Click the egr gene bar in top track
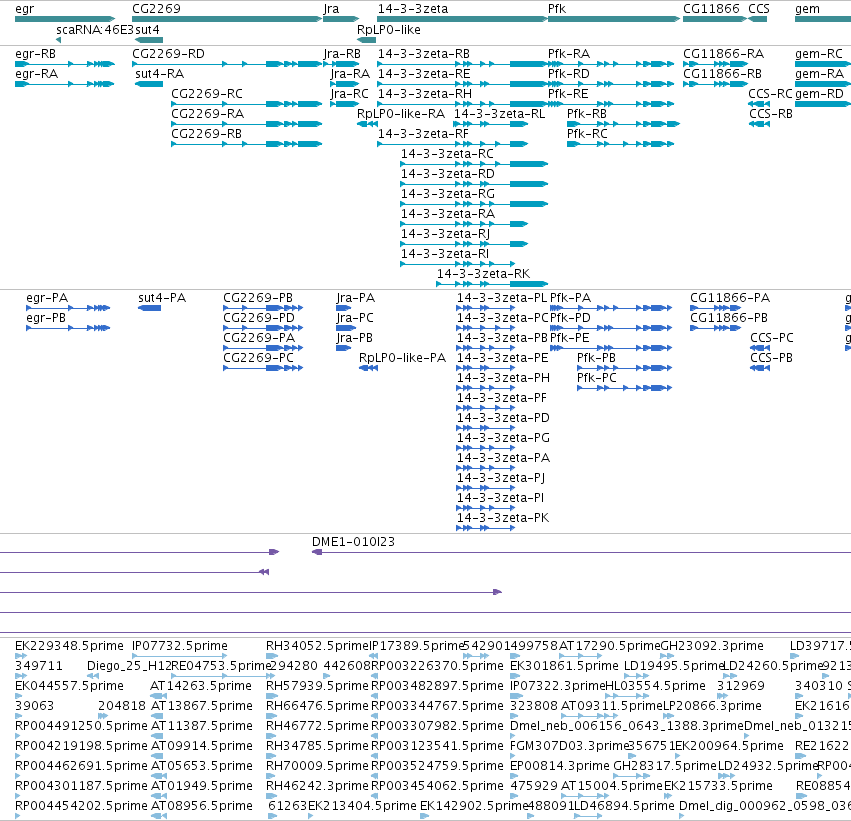The height and width of the screenshot is (821, 851). (65, 19)
